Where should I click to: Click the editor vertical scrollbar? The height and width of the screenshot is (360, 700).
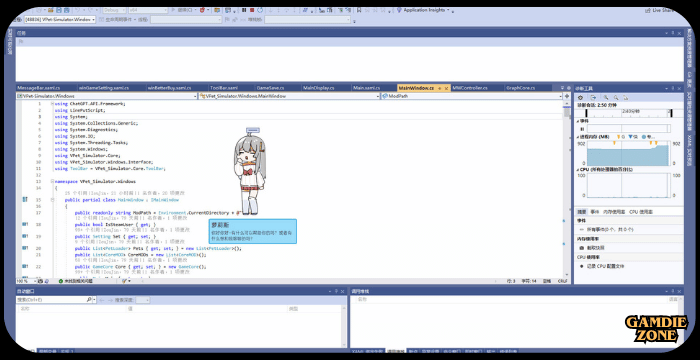coord(567,188)
